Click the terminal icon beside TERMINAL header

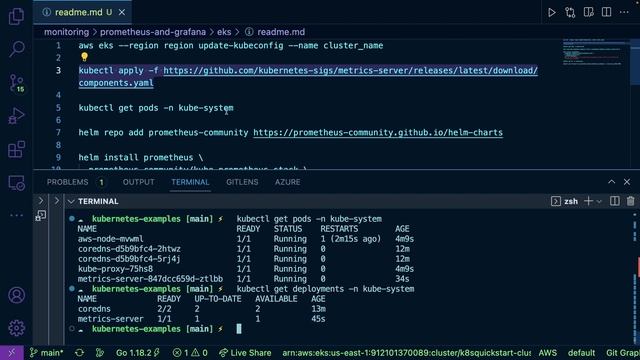[x=40, y=216]
